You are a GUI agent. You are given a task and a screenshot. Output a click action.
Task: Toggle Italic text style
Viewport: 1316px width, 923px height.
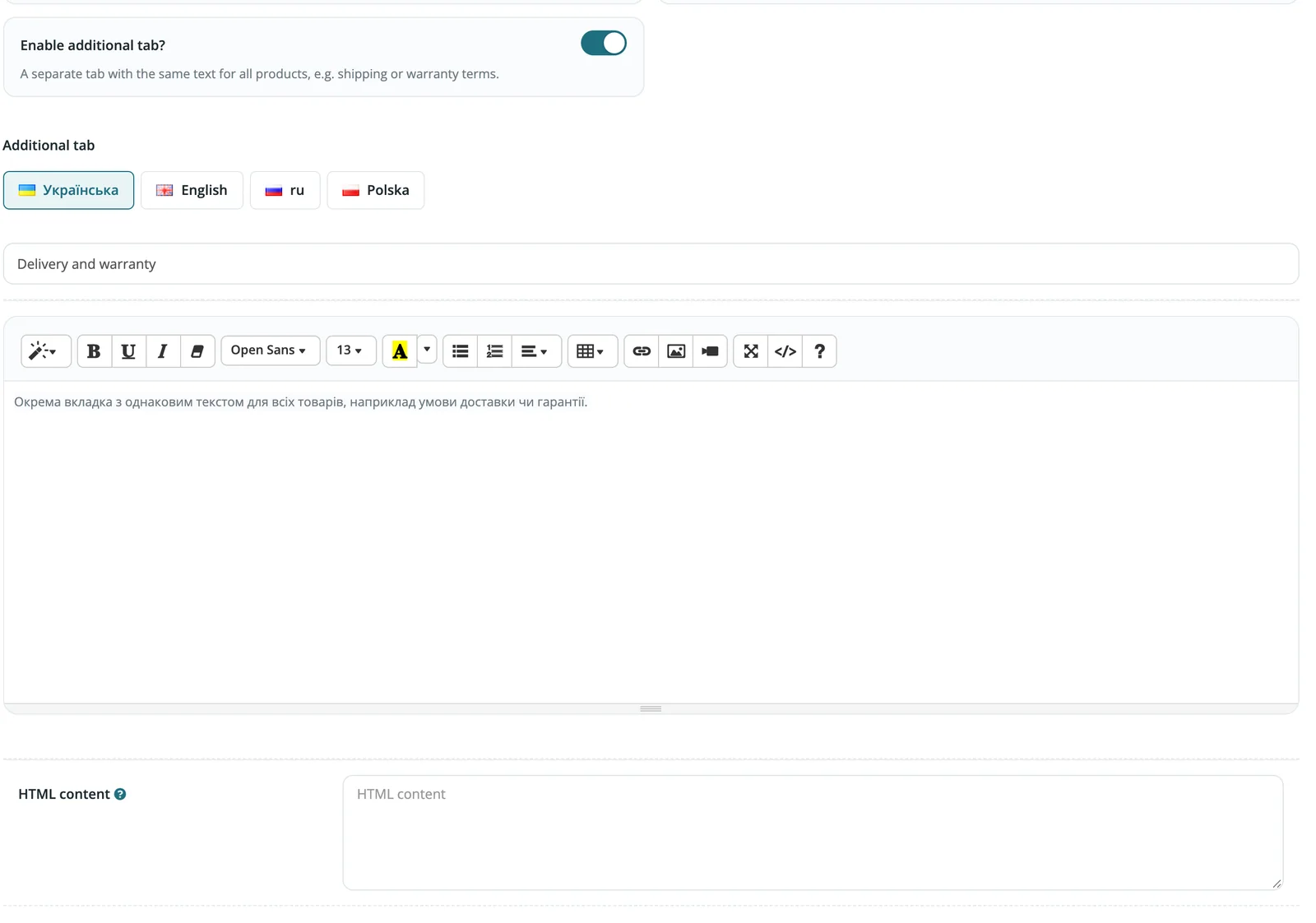(163, 351)
